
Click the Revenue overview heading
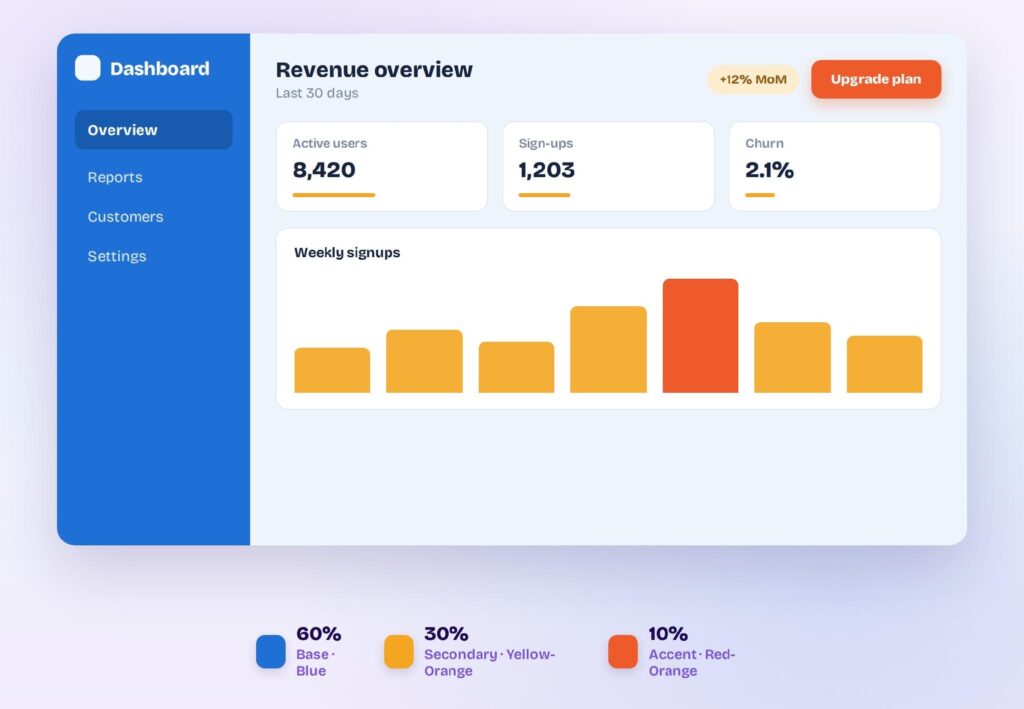click(374, 69)
